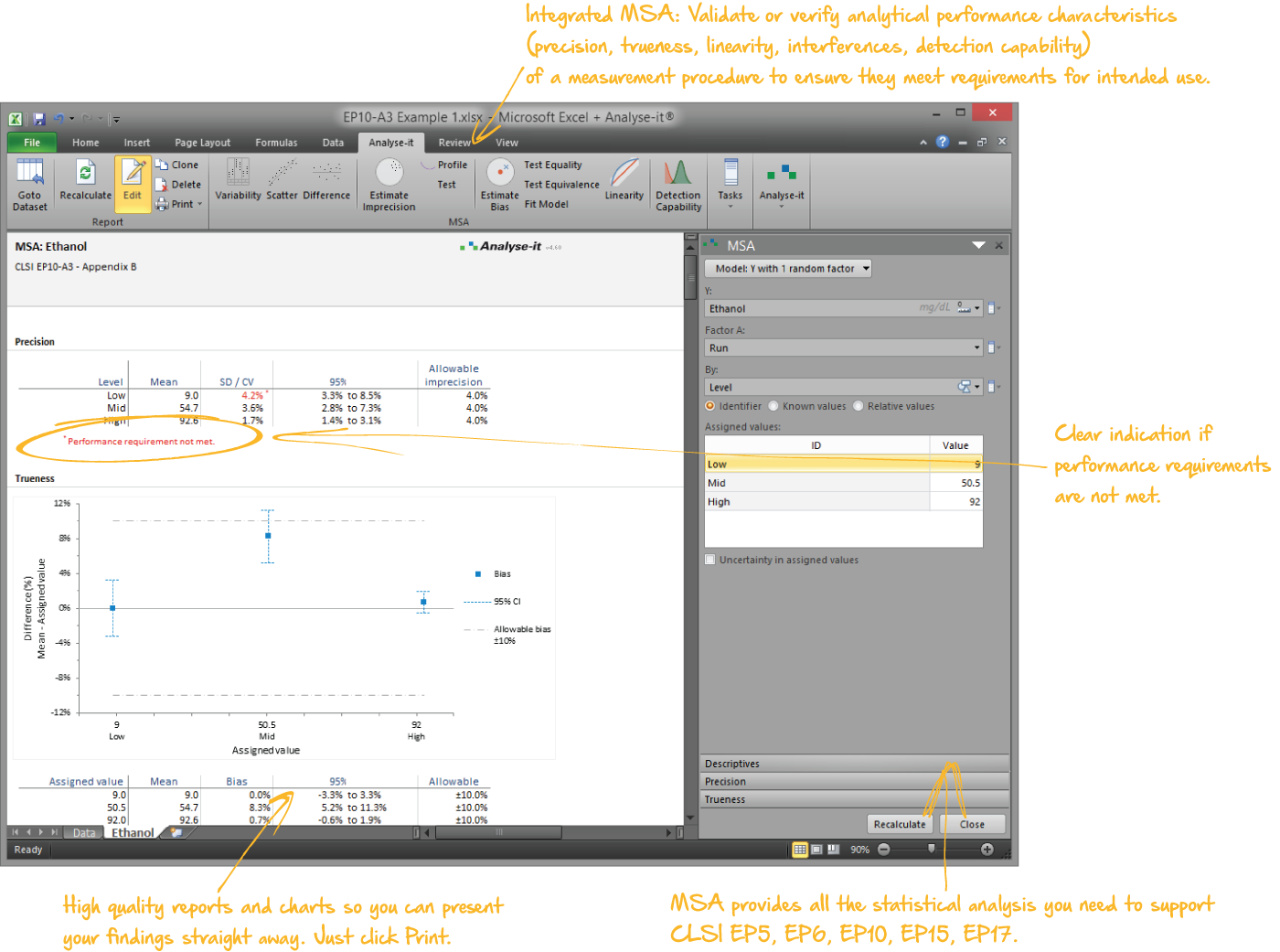
Task: Open the By Level dropdown
Action: click(x=977, y=387)
